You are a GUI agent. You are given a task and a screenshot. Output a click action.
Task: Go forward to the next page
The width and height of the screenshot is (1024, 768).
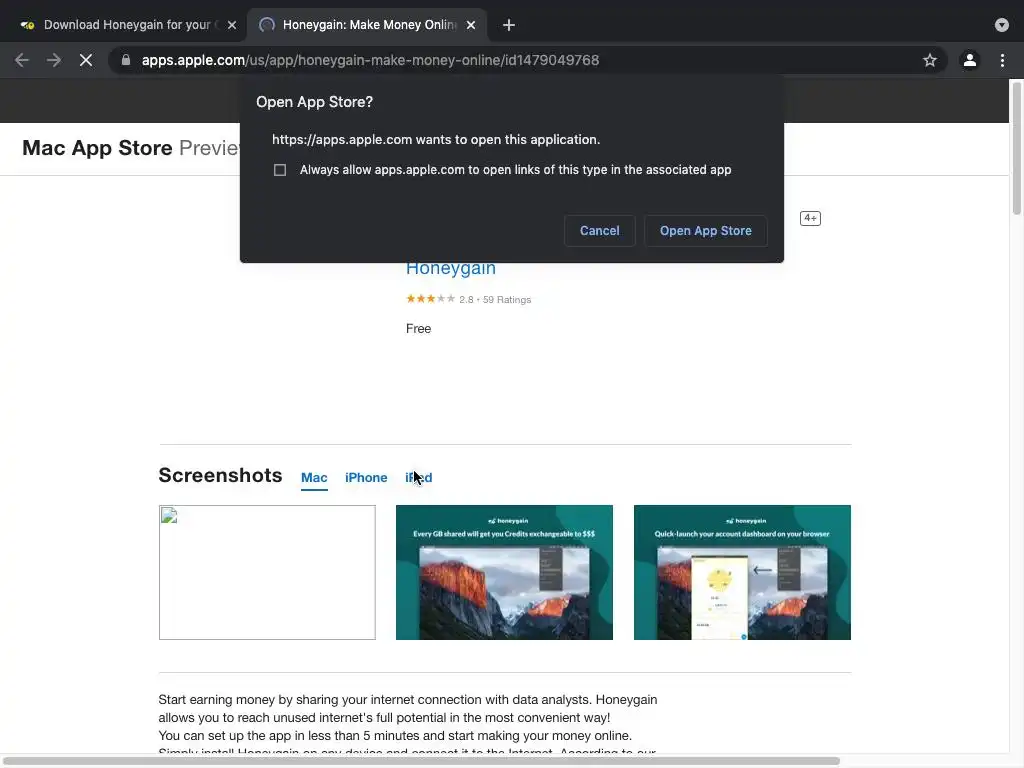(54, 60)
